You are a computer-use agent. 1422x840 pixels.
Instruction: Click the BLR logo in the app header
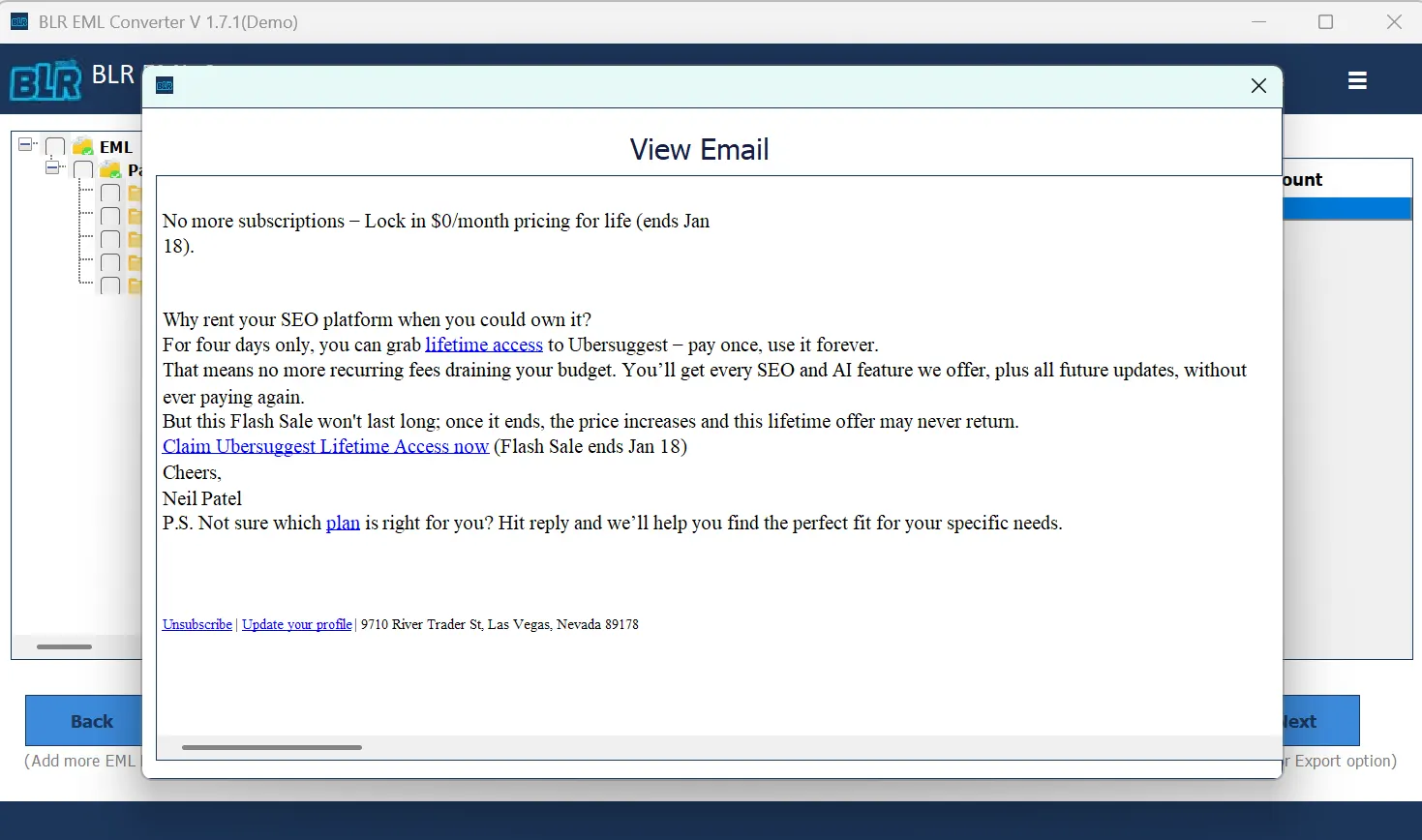tap(44, 79)
